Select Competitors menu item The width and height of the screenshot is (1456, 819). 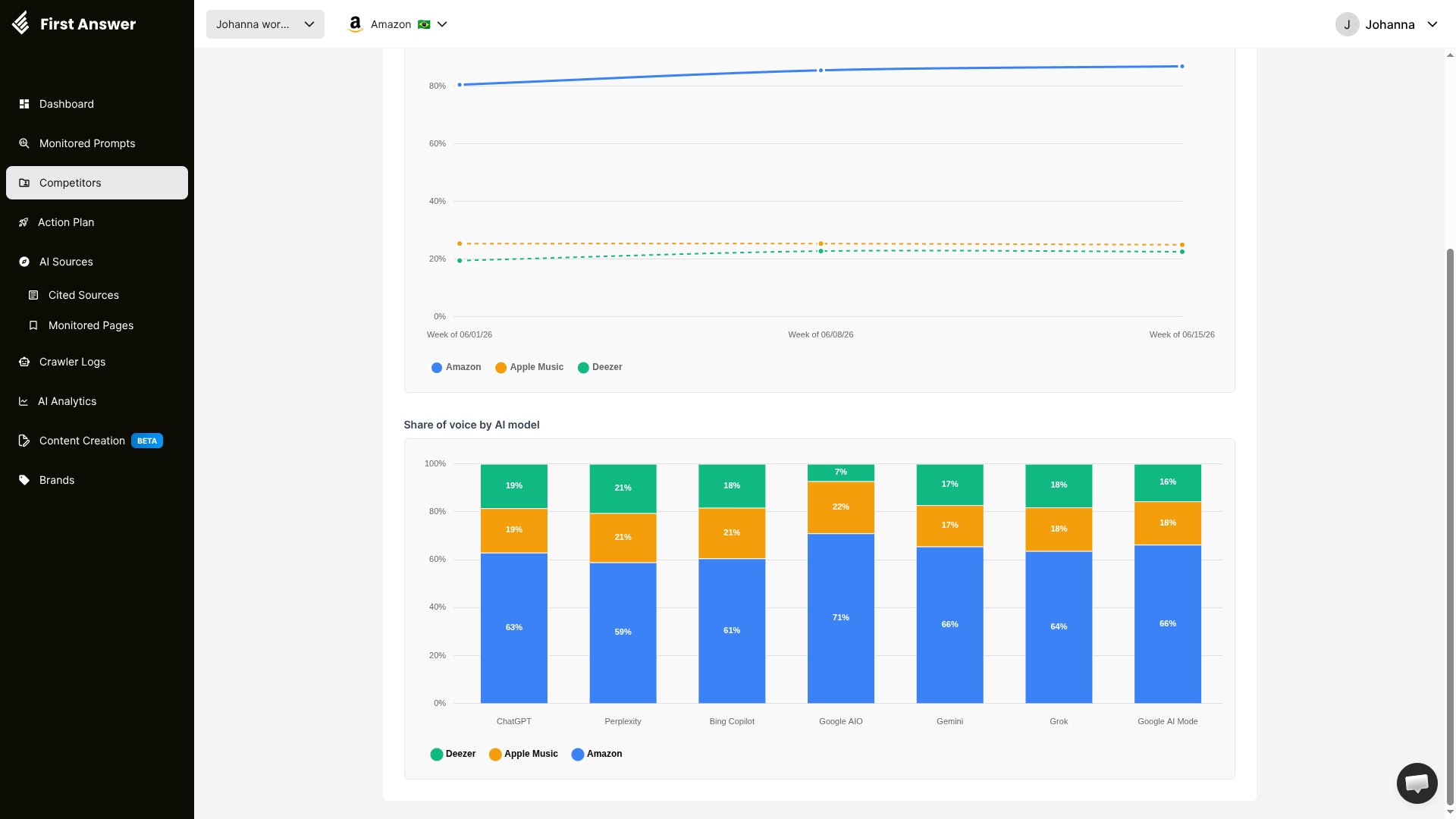[x=97, y=183]
